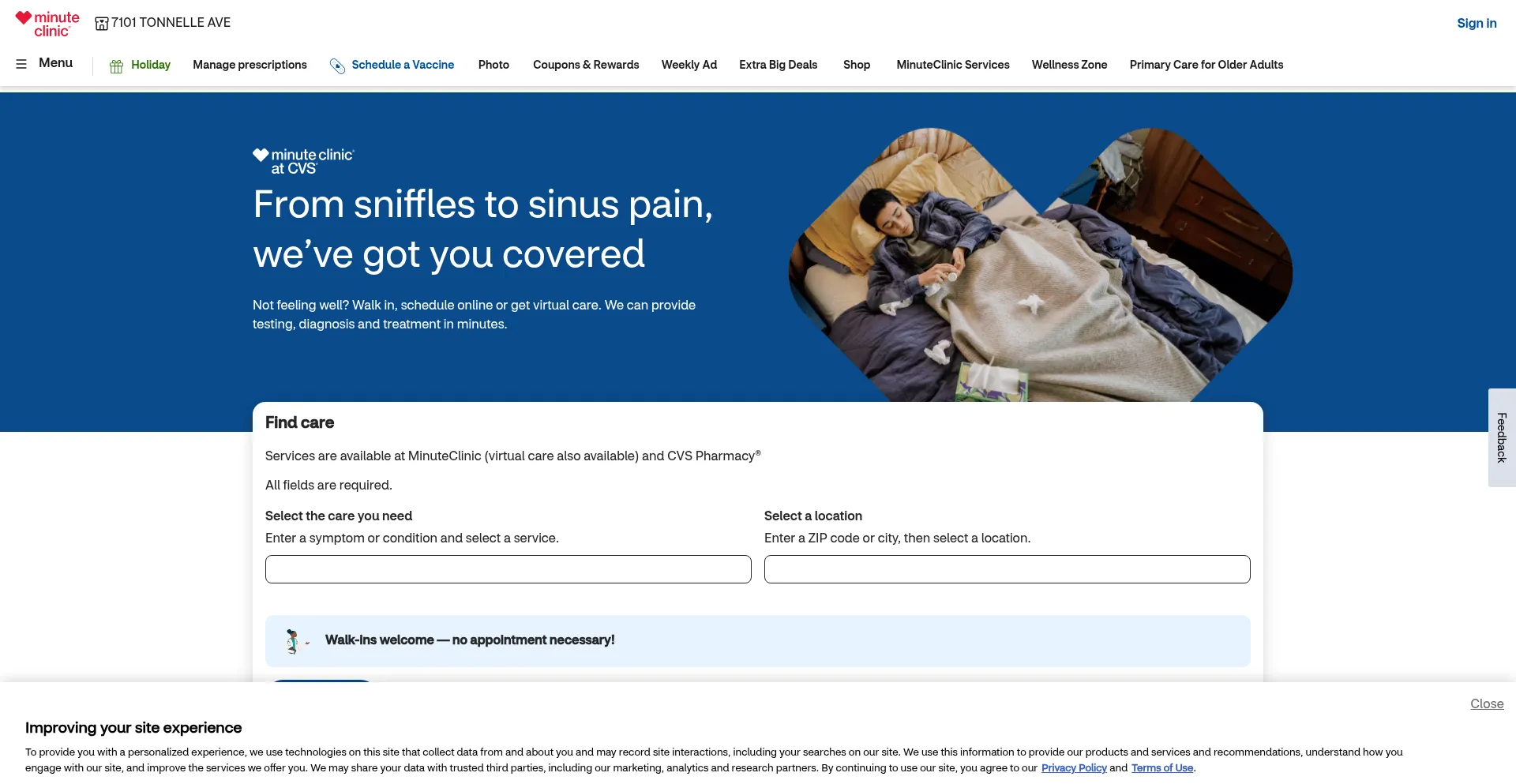Open the Privacy Policy link
This screenshot has width=1516, height=784.
click(x=1074, y=768)
